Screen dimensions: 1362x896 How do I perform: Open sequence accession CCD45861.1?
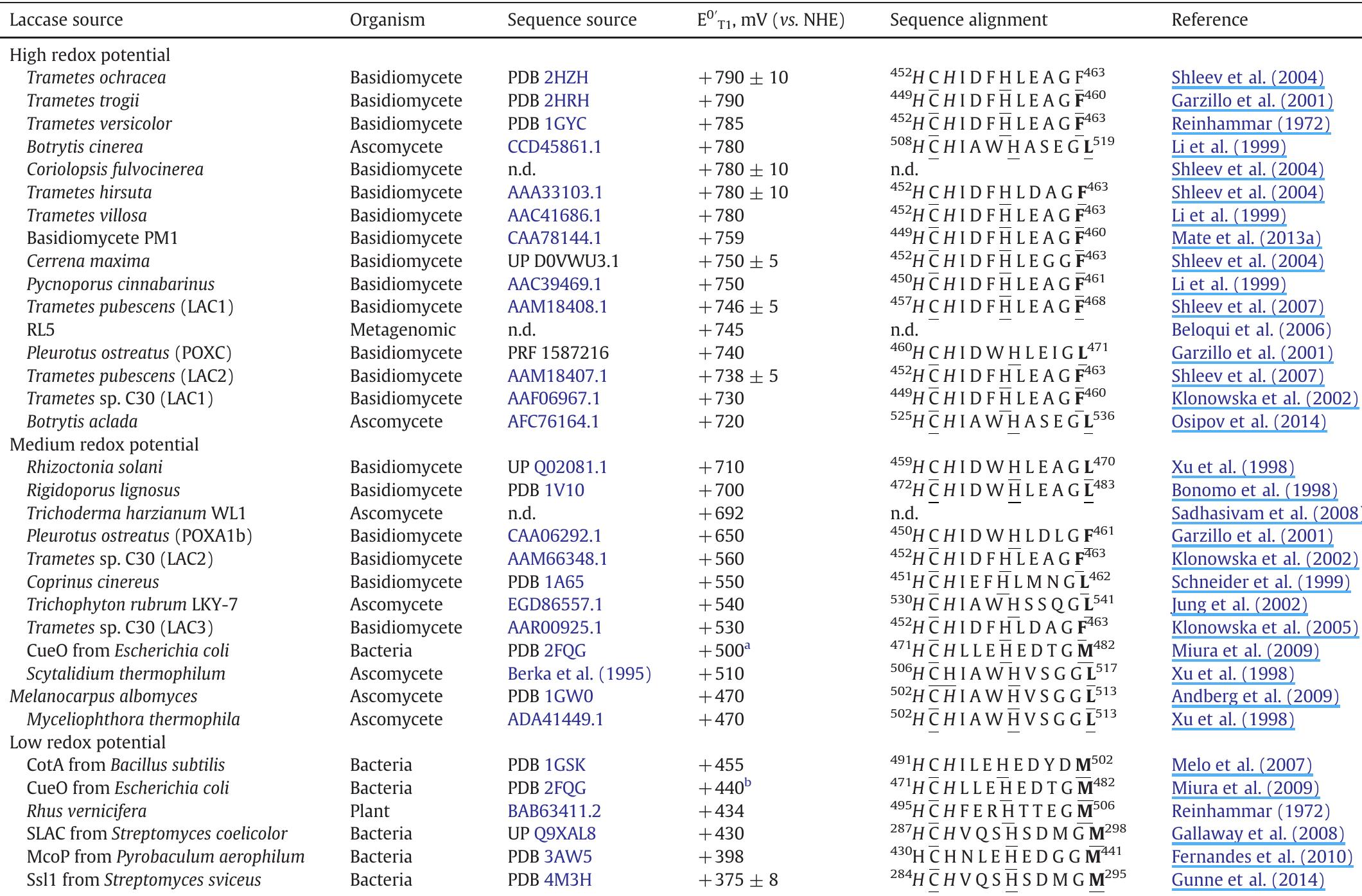point(554,147)
